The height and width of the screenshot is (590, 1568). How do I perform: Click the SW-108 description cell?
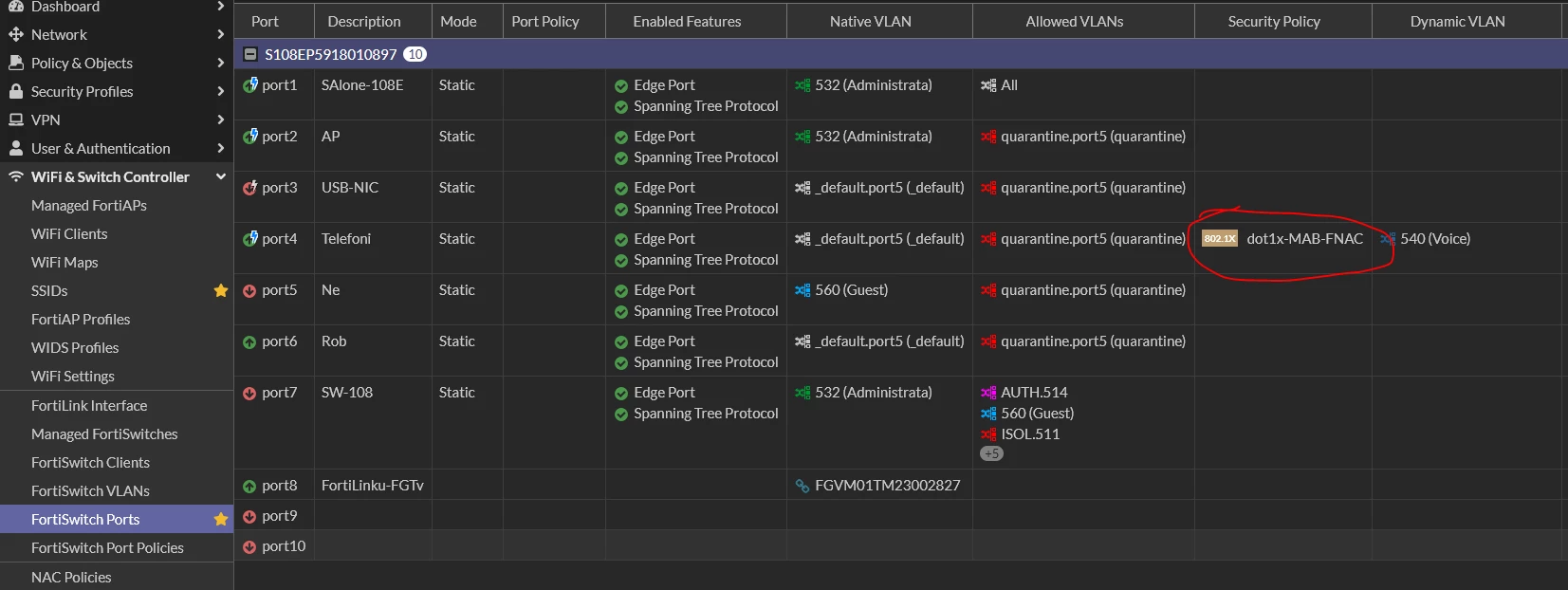pos(347,393)
